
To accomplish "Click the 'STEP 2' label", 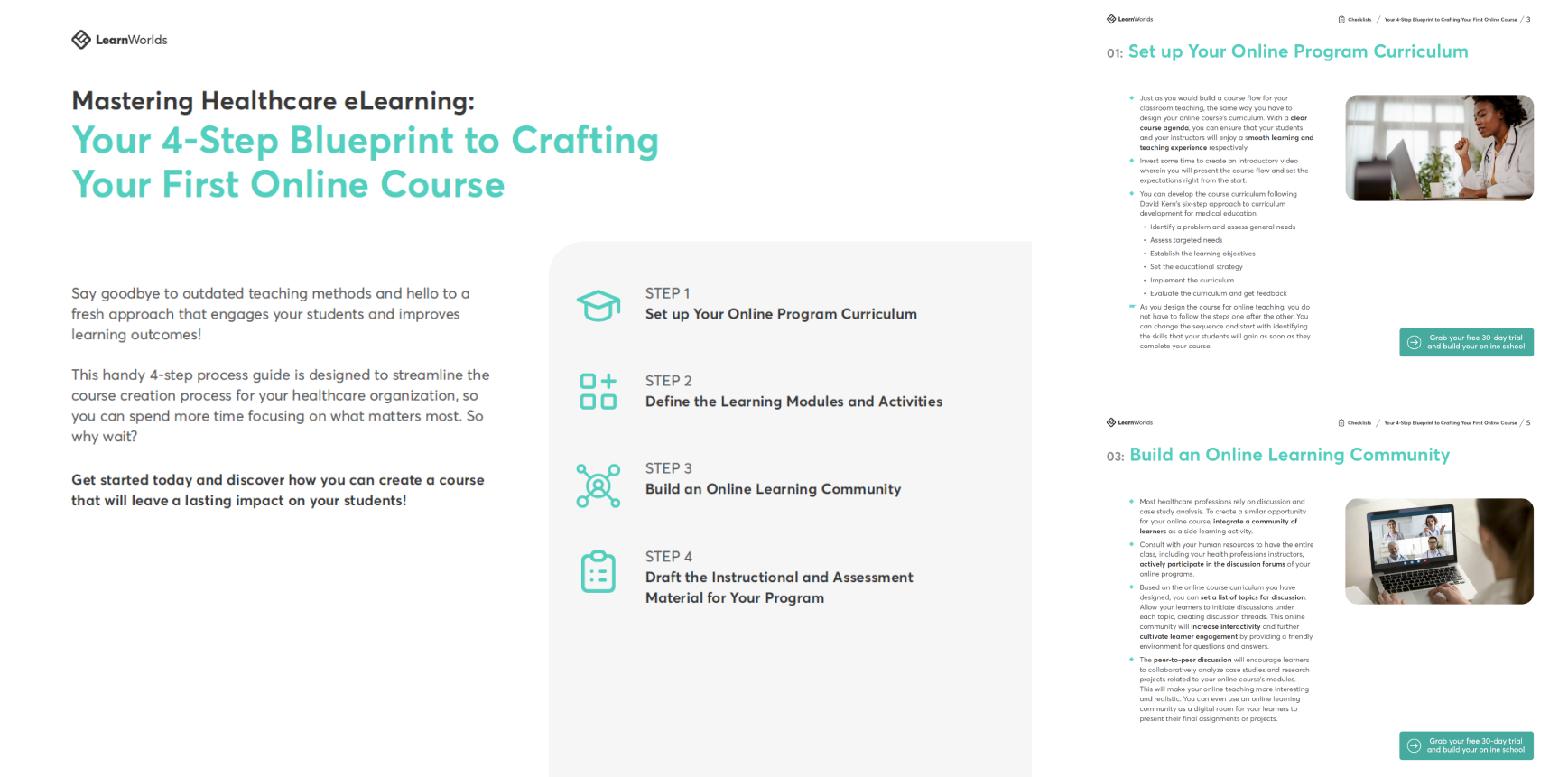I will (668, 381).
